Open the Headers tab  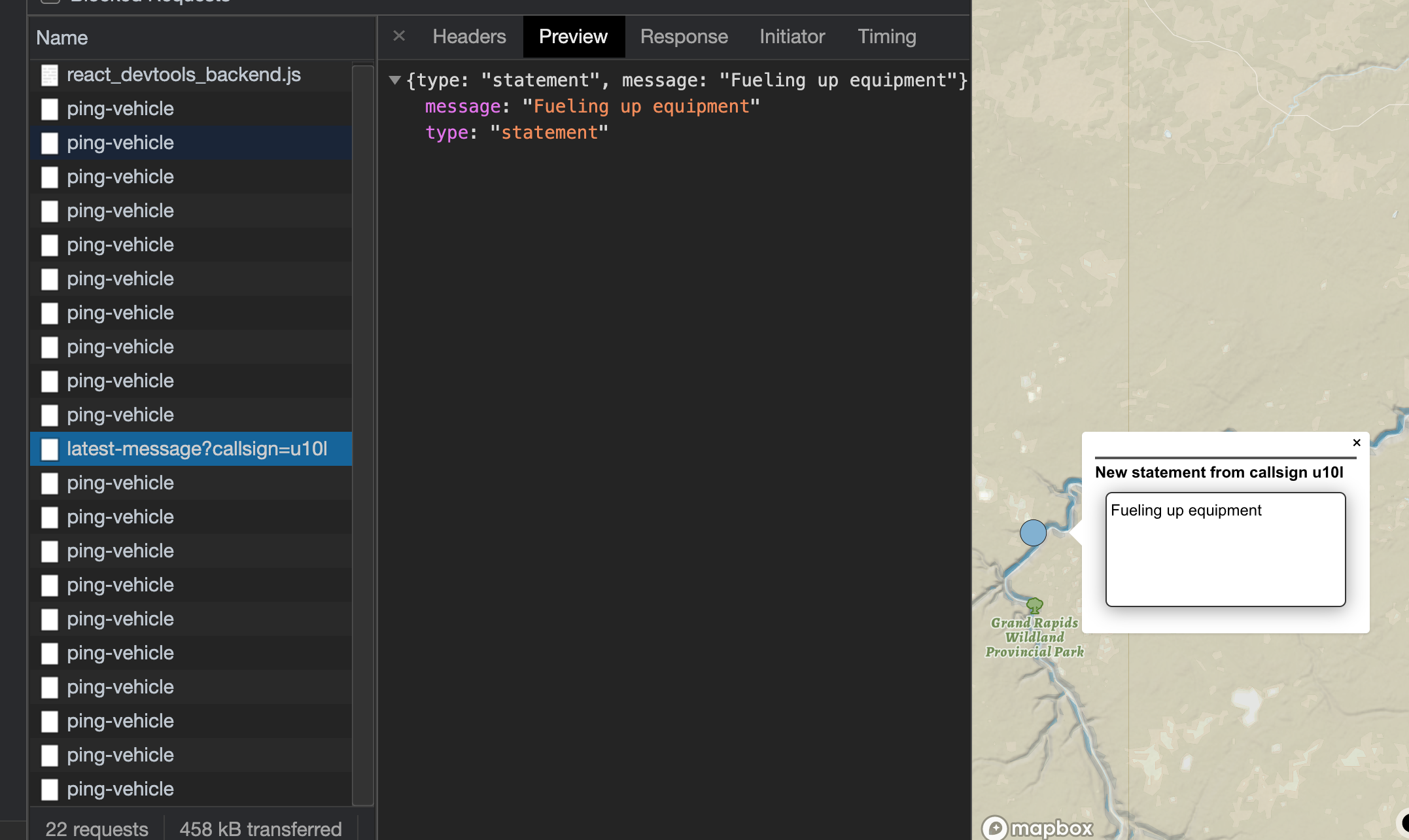pos(469,37)
